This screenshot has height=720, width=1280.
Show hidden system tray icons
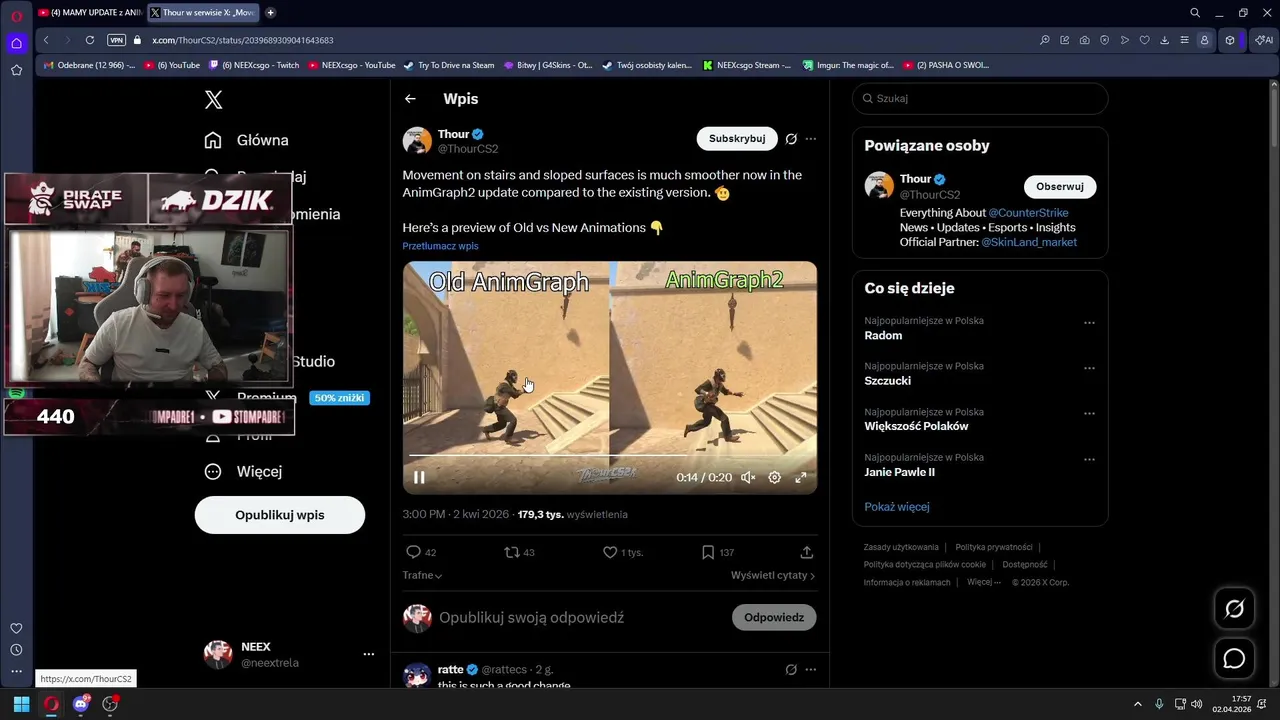(x=1137, y=704)
